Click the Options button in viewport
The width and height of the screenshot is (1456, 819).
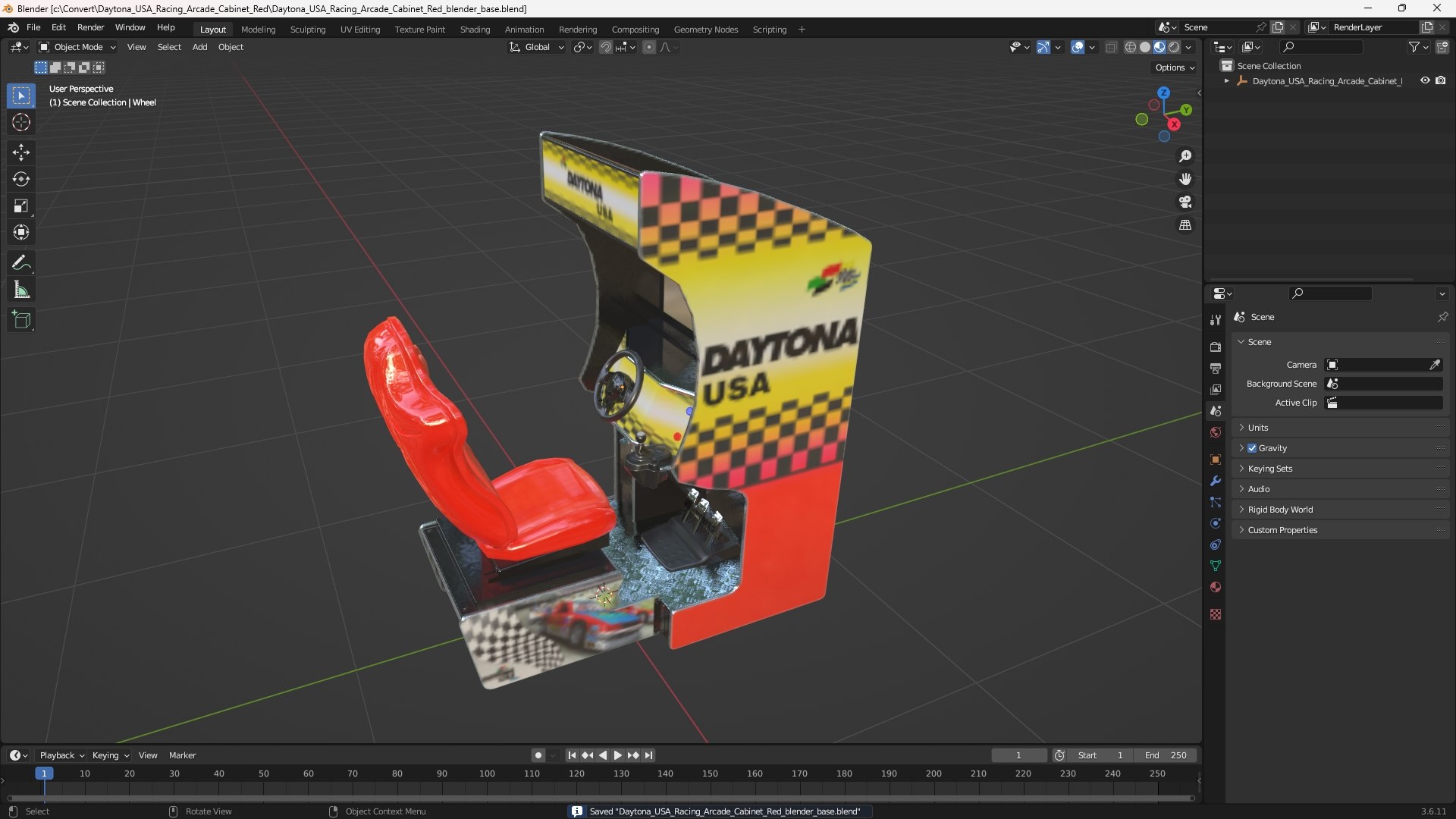(x=1175, y=67)
